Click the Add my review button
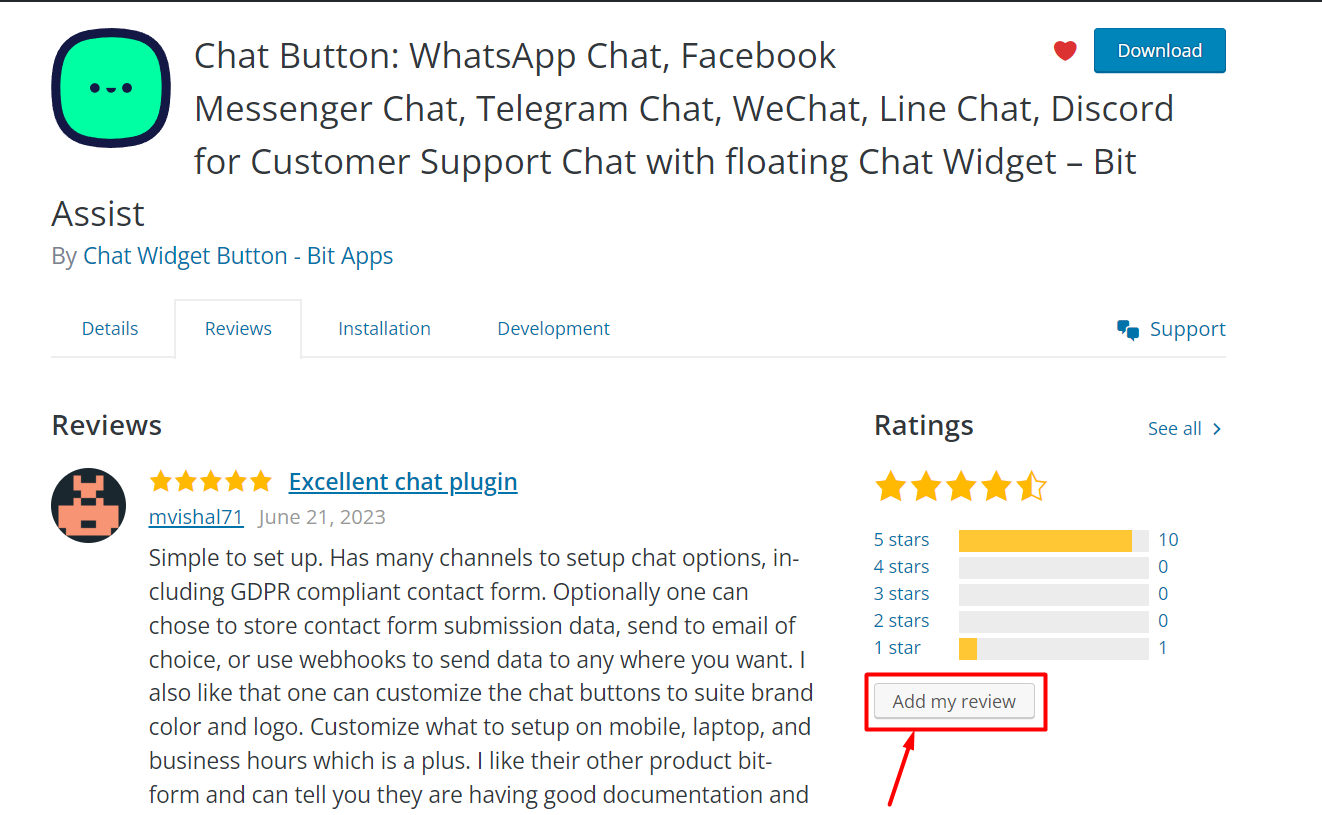Image resolution: width=1322 pixels, height=815 pixels. coord(954,701)
